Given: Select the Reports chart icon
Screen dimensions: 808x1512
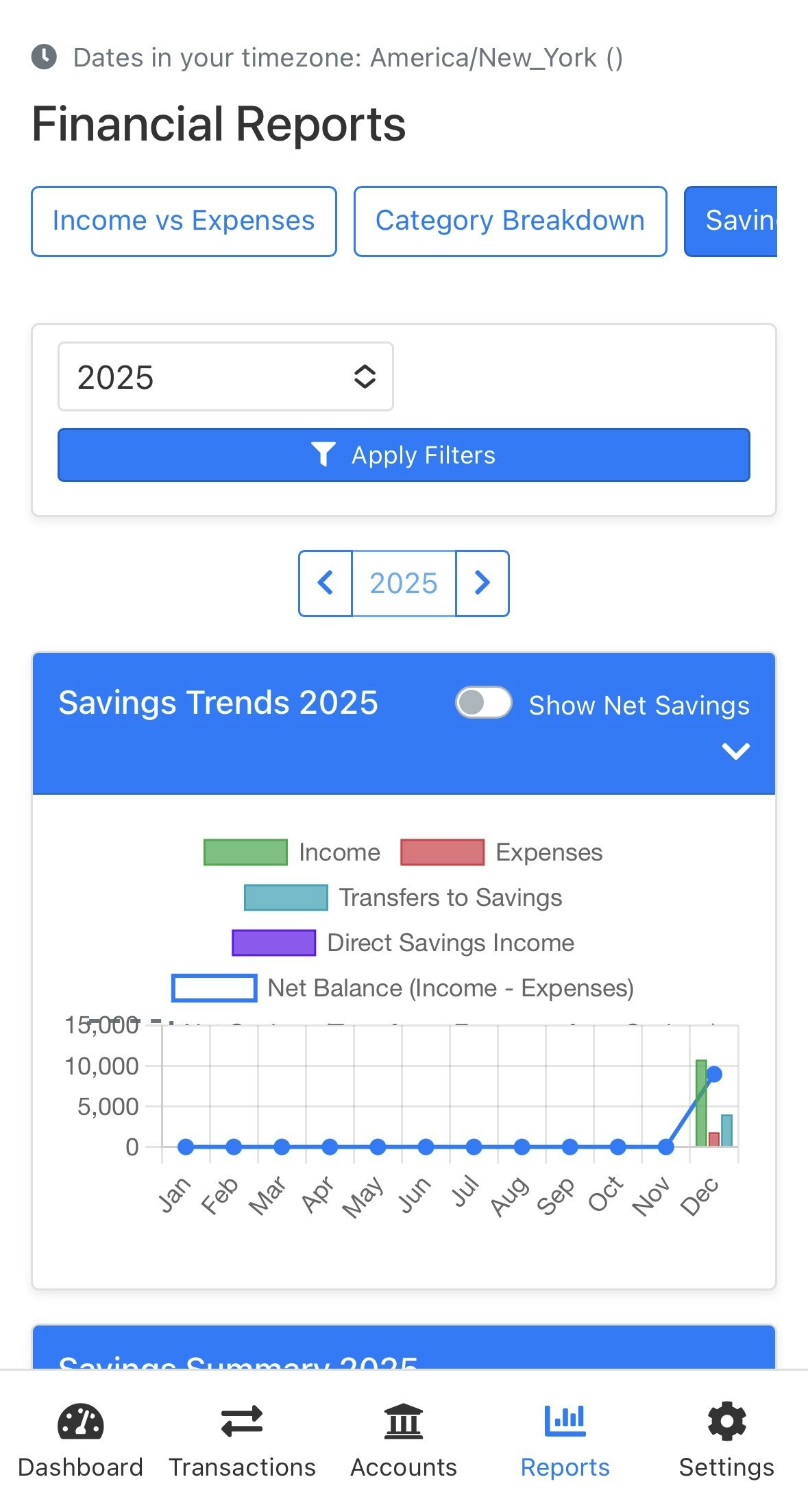Looking at the screenshot, I should pyautogui.click(x=565, y=1421).
